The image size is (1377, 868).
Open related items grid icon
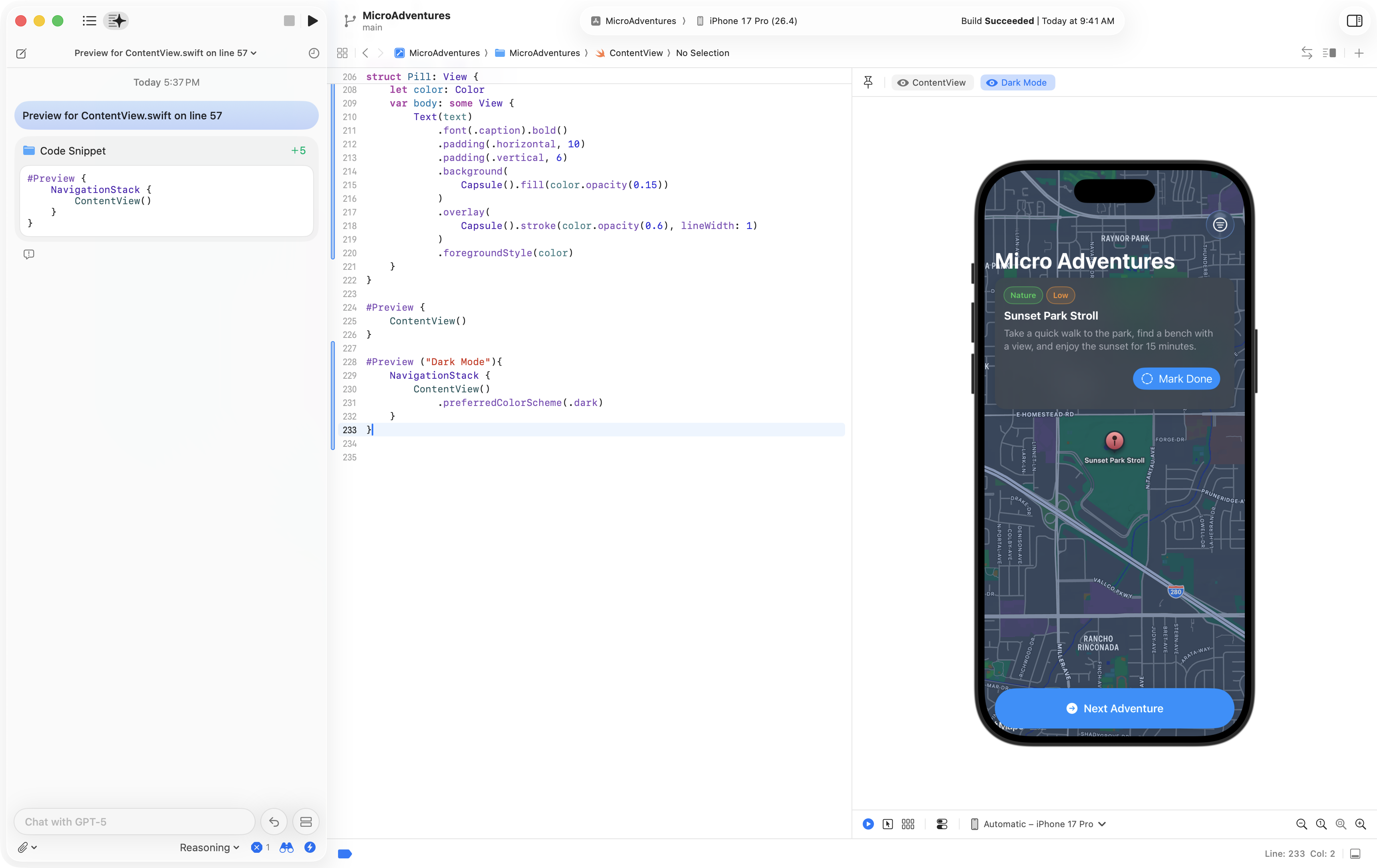tap(342, 53)
